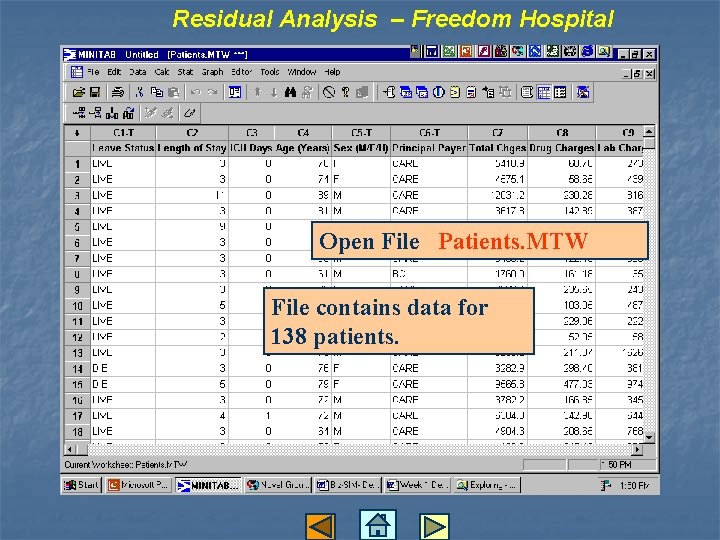
Task: Open the Stat menu
Action: (185, 72)
